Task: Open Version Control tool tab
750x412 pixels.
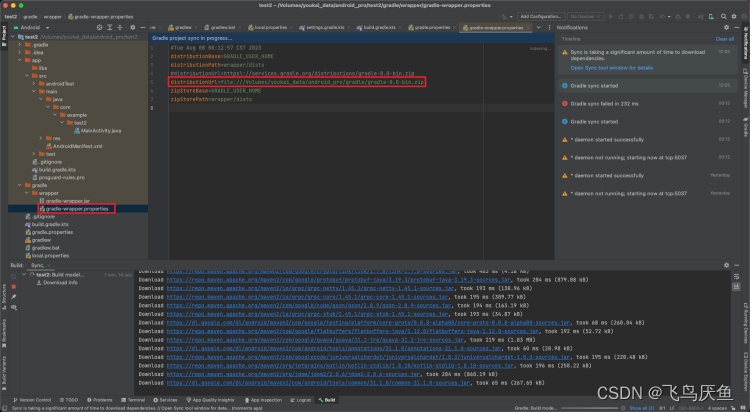Action: click(32, 400)
